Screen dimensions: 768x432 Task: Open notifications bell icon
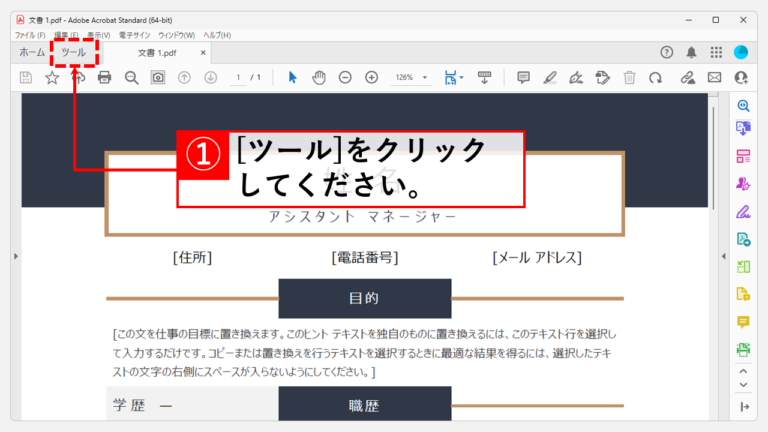[x=691, y=52]
